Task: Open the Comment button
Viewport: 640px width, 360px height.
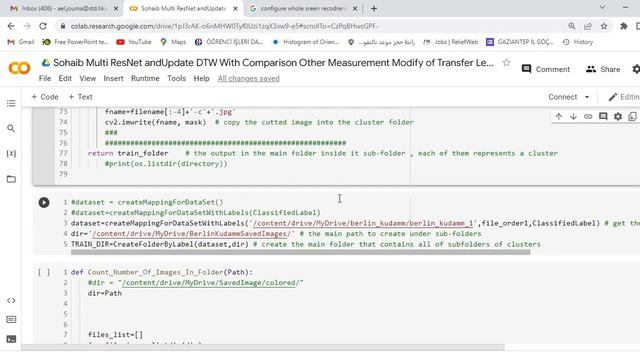Action: 546,69
